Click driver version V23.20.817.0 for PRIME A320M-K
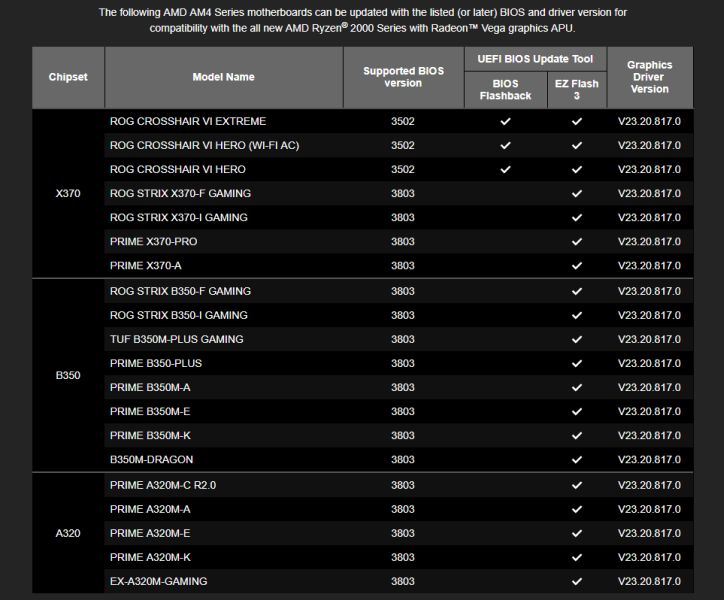The width and height of the screenshot is (724, 600). (x=649, y=557)
